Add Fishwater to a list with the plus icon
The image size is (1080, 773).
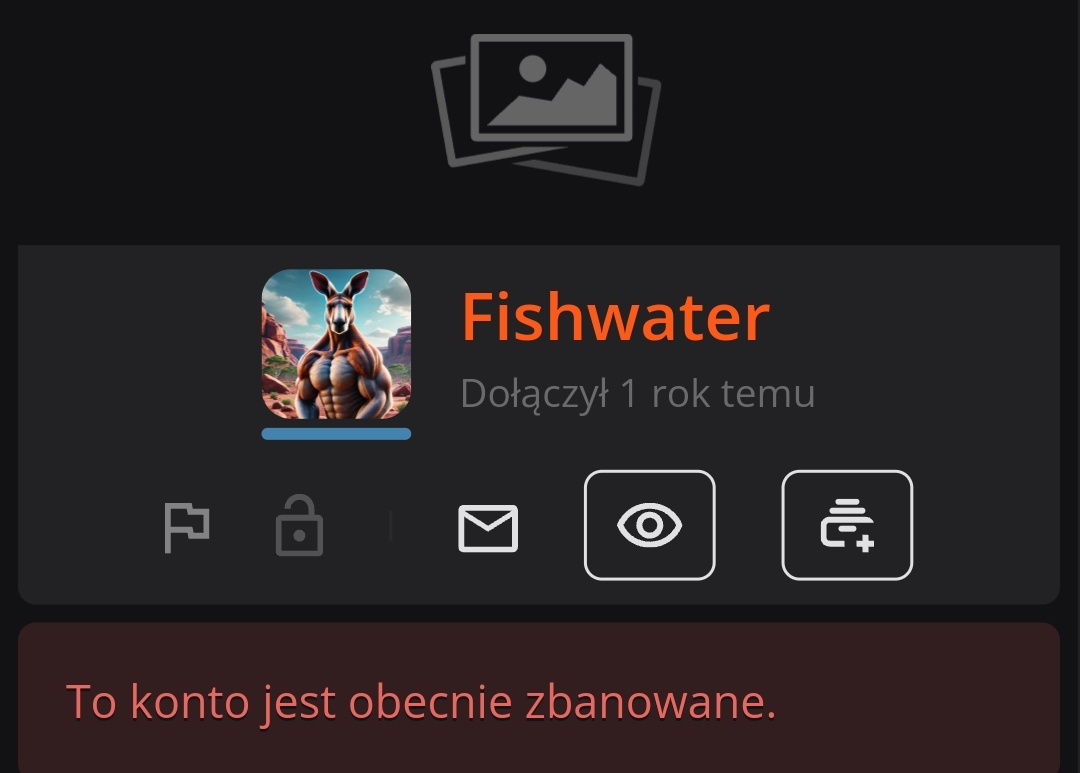tap(847, 525)
